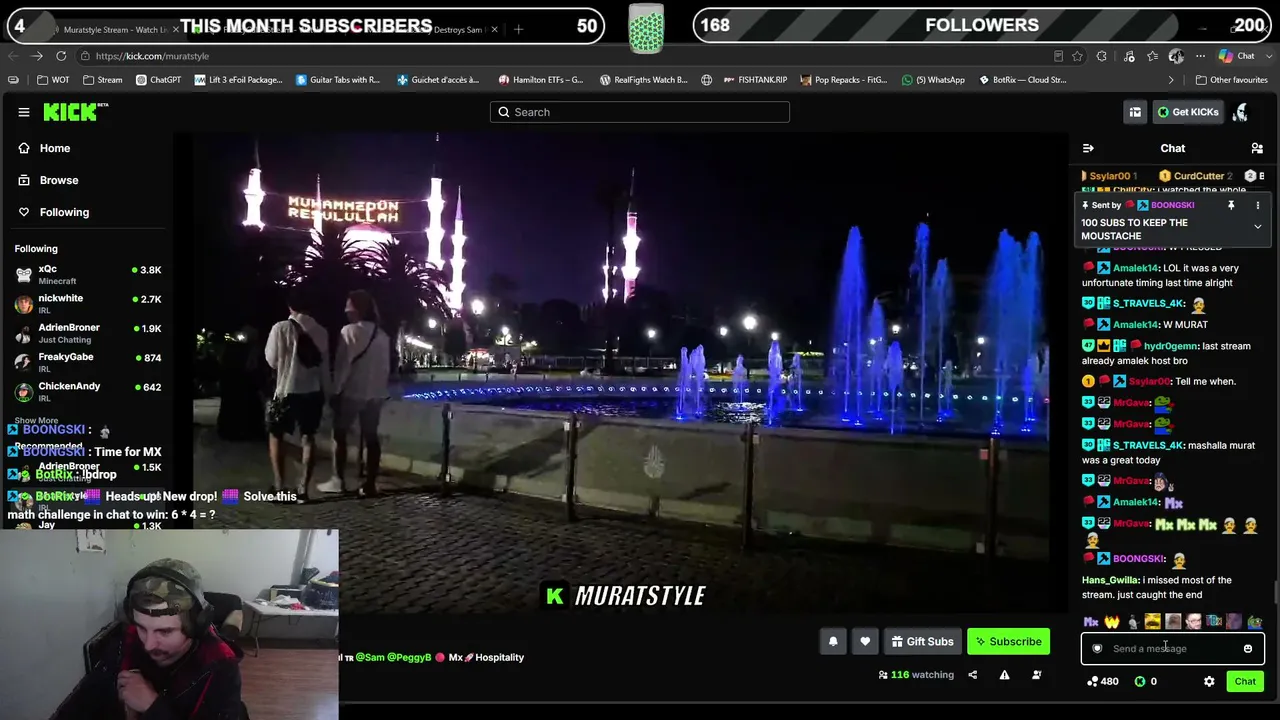Go forward in browser history
Viewport: 1280px width, 720px height.
pyautogui.click(x=37, y=56)
